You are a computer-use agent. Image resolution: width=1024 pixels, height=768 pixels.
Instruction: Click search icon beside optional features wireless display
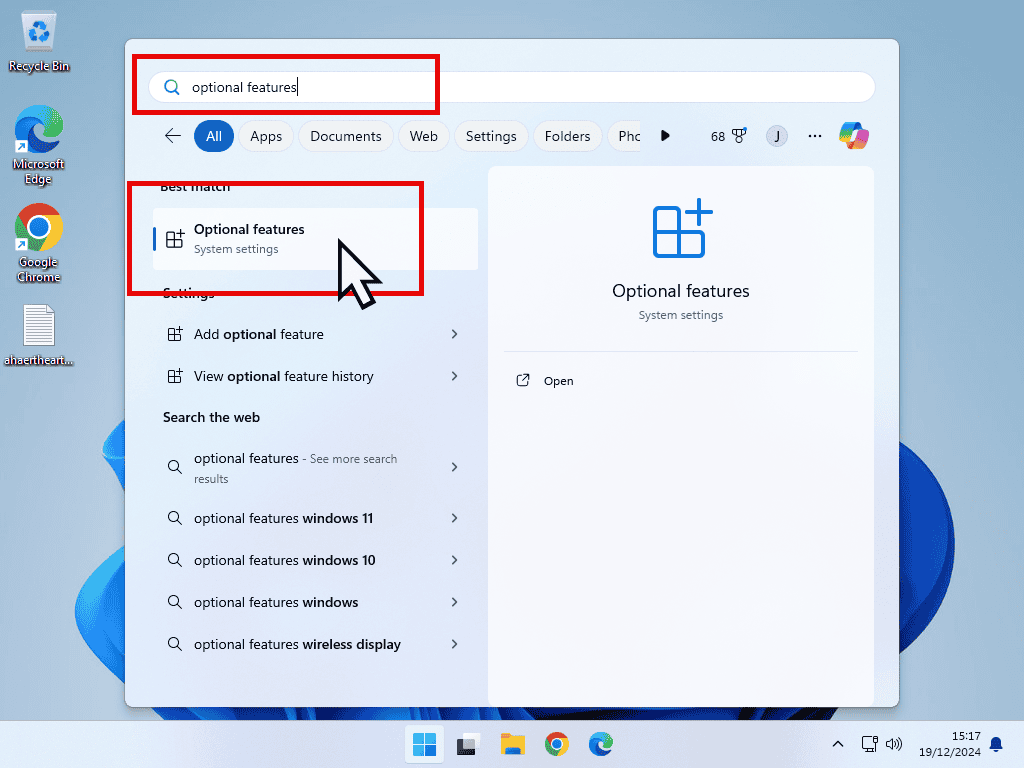click(x=174, y=645)
